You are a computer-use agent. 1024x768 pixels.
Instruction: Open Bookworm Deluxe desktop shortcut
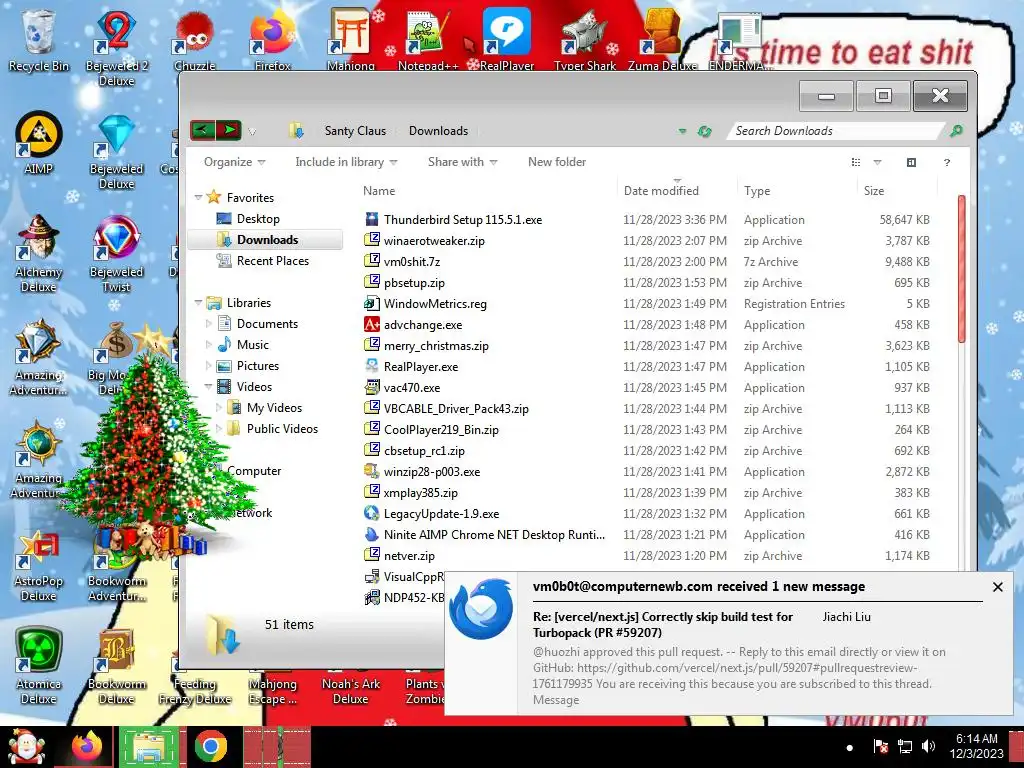point(116,666)
